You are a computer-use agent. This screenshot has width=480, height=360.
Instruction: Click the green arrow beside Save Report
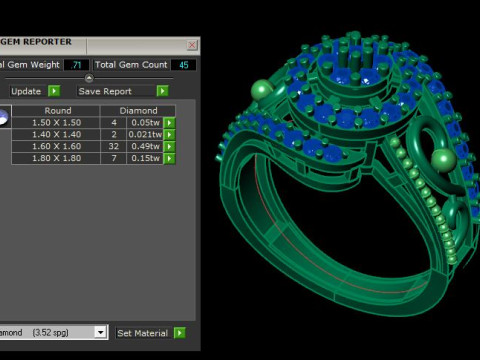pos(162,91)
